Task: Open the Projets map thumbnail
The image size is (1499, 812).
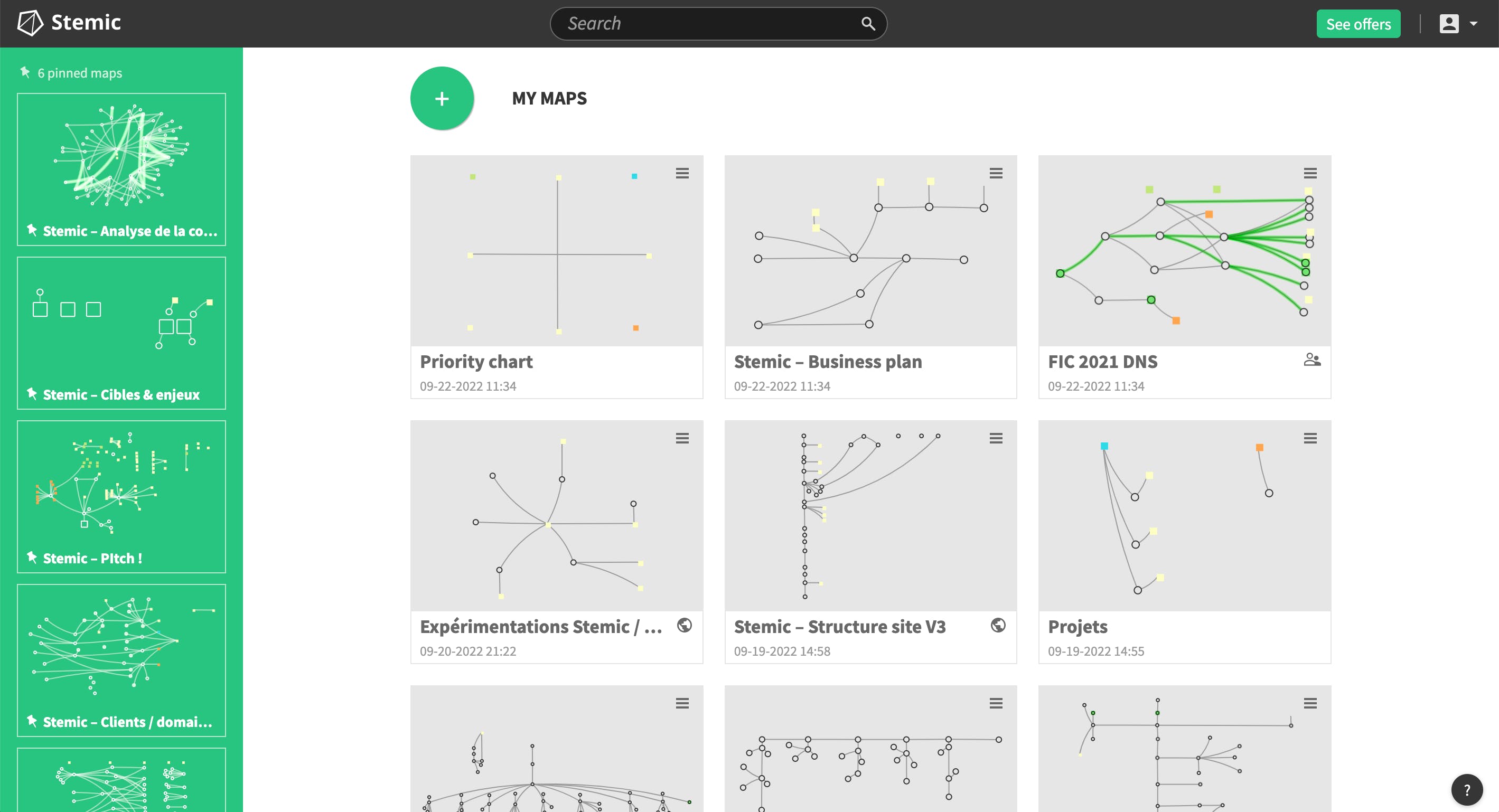Action: tap(1184, 515)
